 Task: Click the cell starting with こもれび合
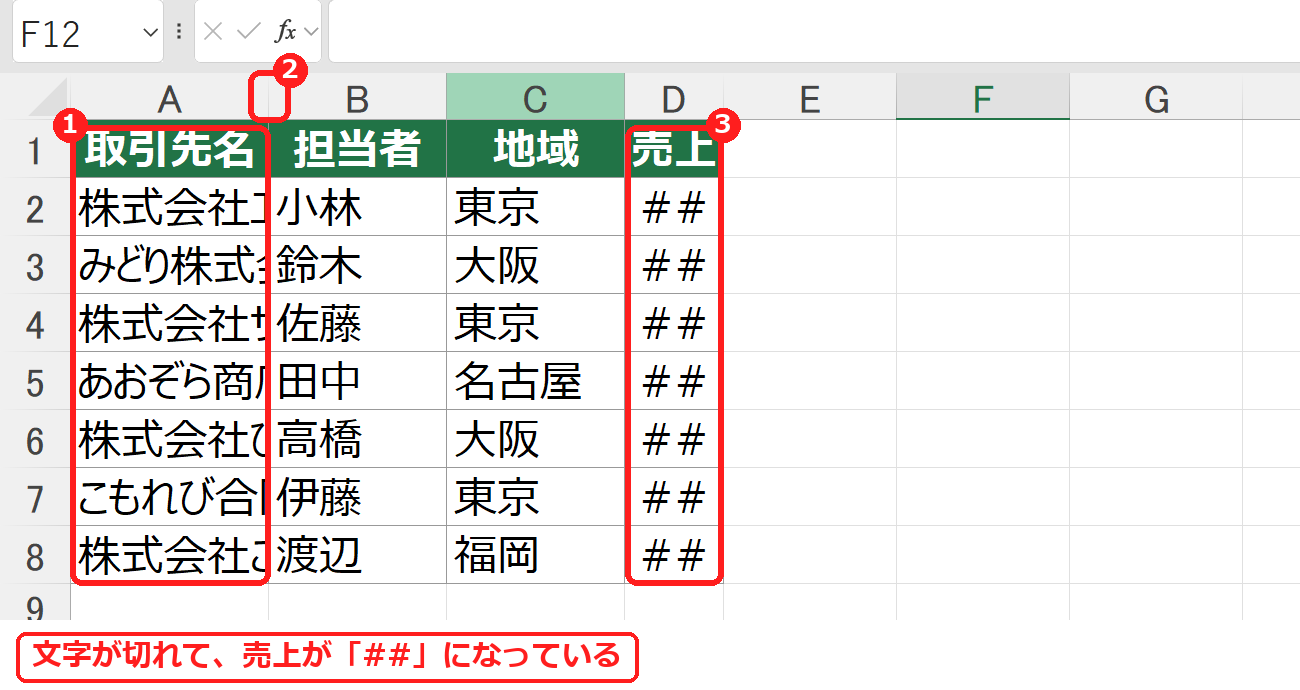pos(170,497)
